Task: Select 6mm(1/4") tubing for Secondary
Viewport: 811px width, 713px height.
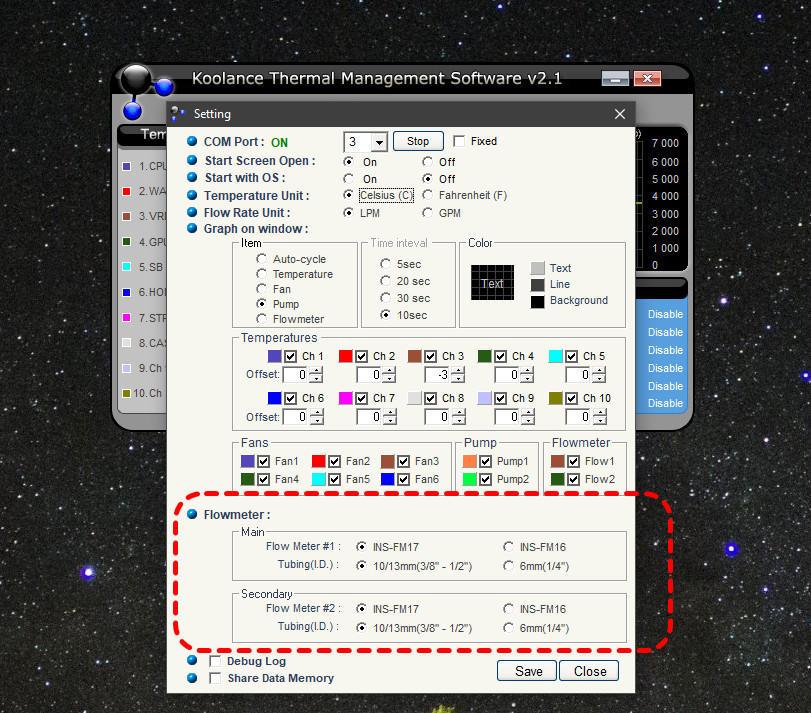Action: click(508, 628)
